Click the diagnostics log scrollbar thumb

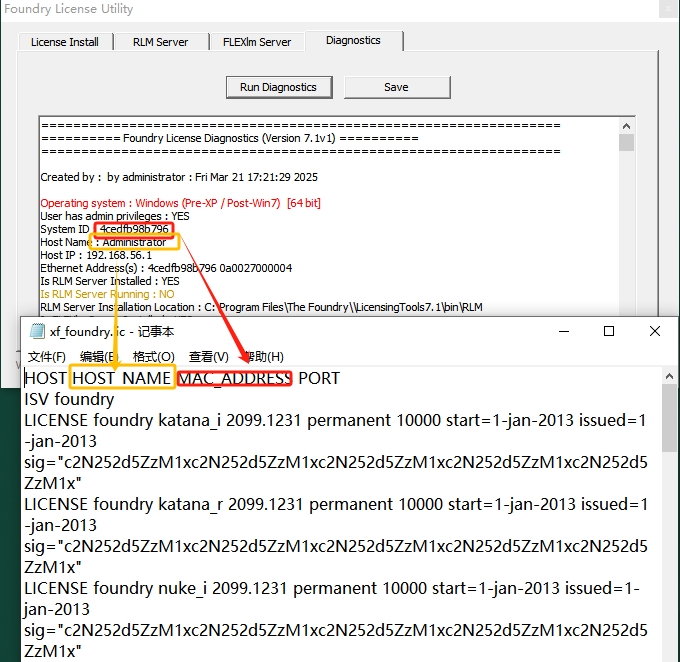[x=627, y=142]
